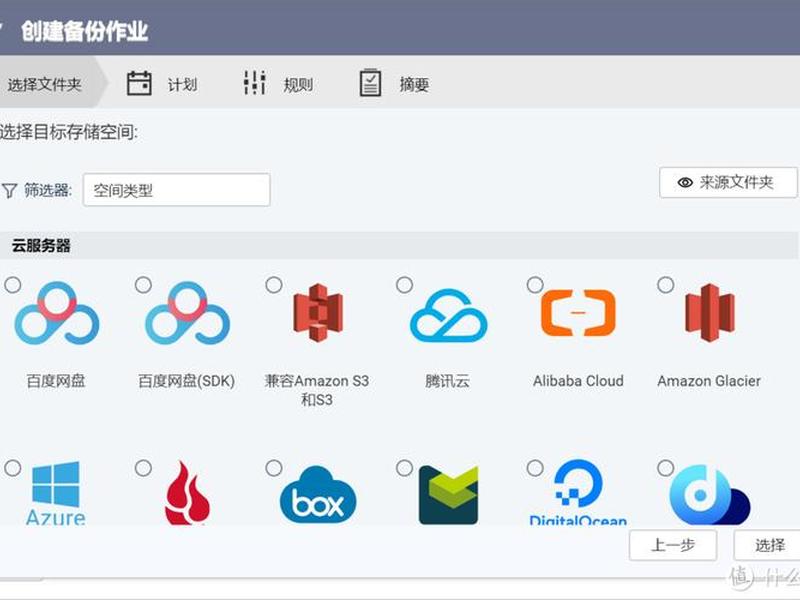Open the 空间类型 filter dropdown
The image size is (800, 600).
(177, 190)
